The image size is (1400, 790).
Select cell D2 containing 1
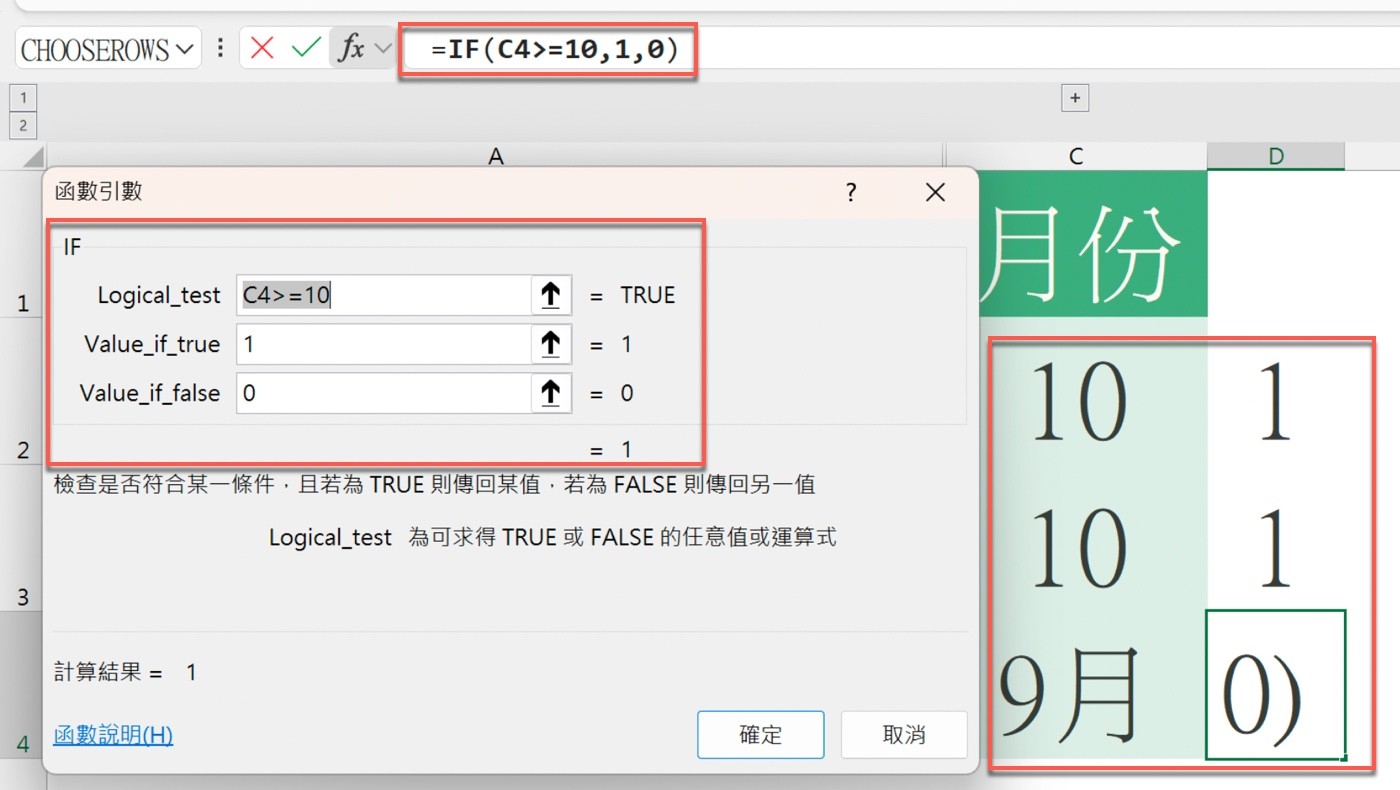tap(1276, 390)
